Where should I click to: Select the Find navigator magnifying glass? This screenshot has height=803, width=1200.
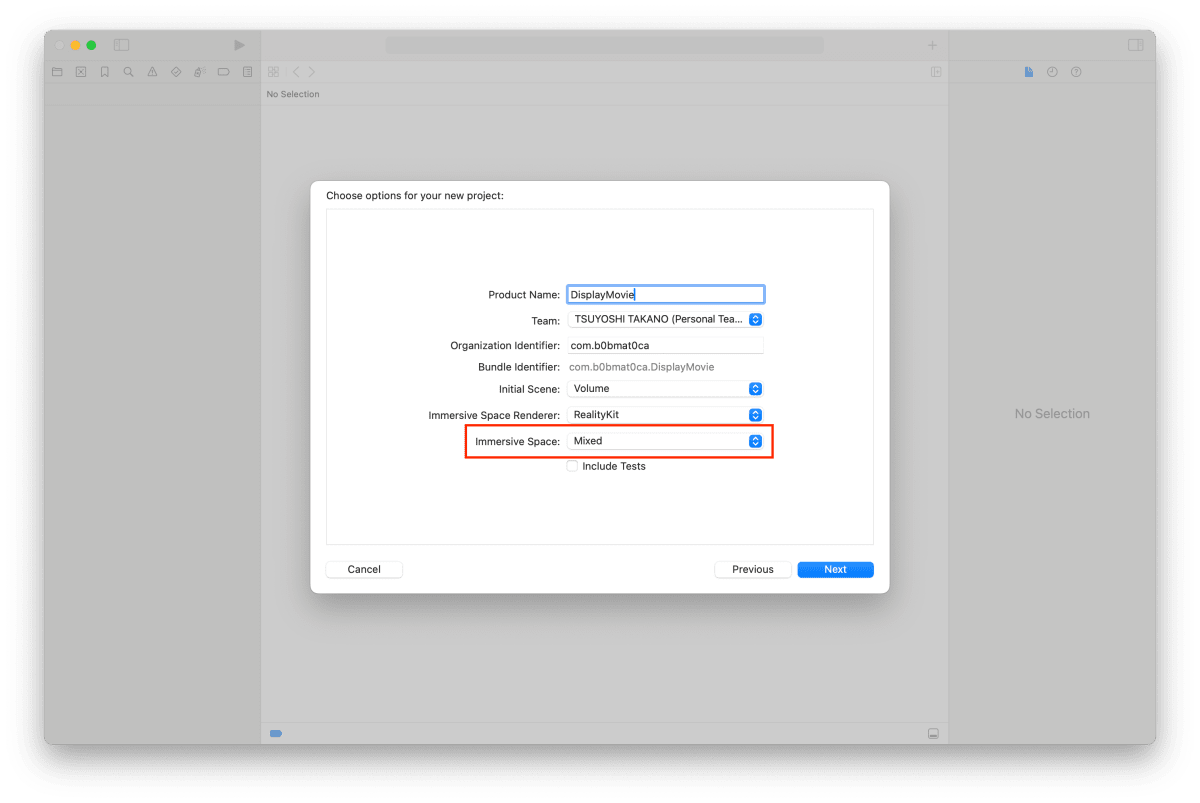(x=128, y=71)
